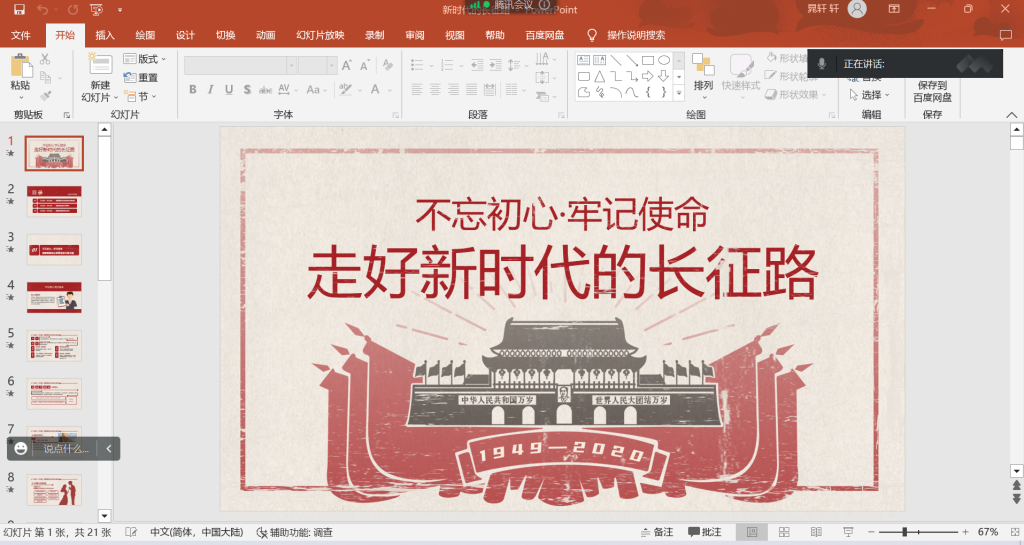
Task: Switch to Slide Sorter view icon
Action: point(784,532)
